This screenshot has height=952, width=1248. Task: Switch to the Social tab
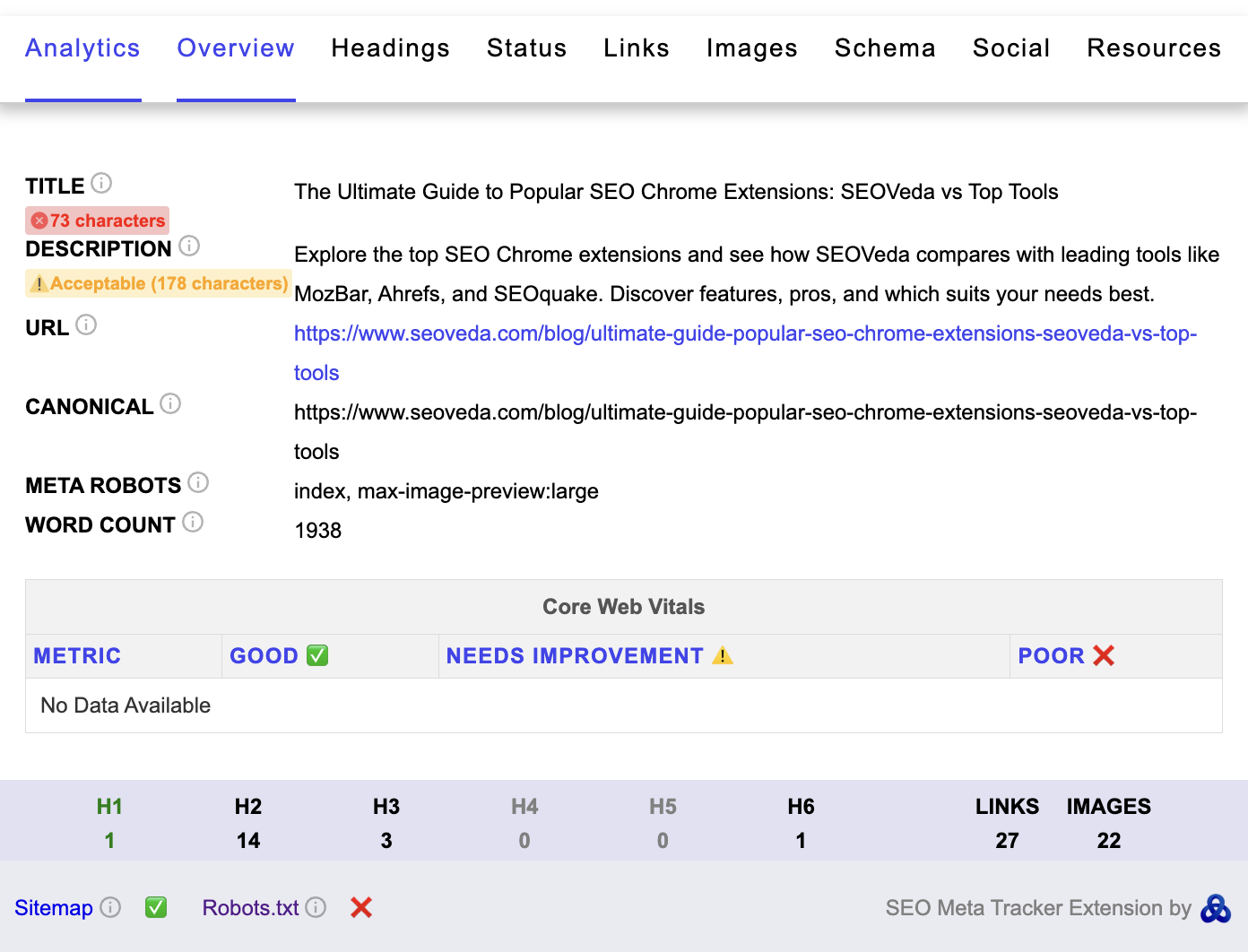(x=1011, y=48)
